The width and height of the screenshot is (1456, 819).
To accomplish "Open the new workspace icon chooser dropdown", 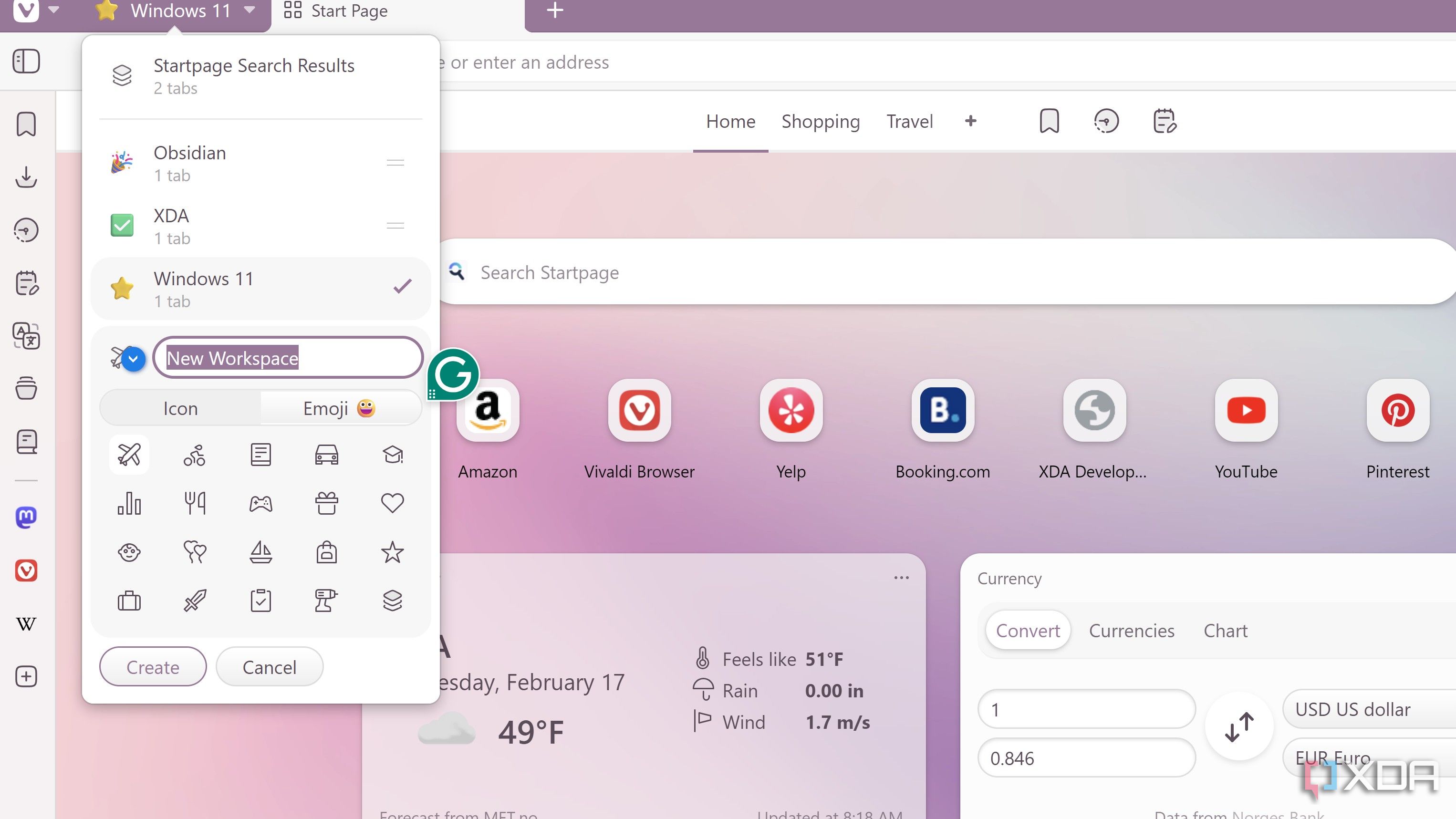I will click(x=134, y=359).
